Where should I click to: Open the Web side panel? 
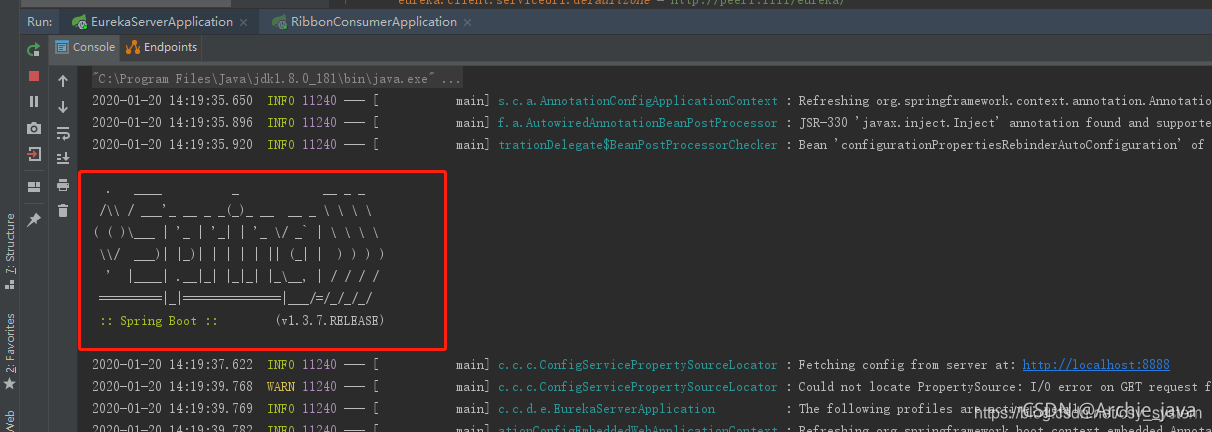pyautogui.click(x=10, y=420)
